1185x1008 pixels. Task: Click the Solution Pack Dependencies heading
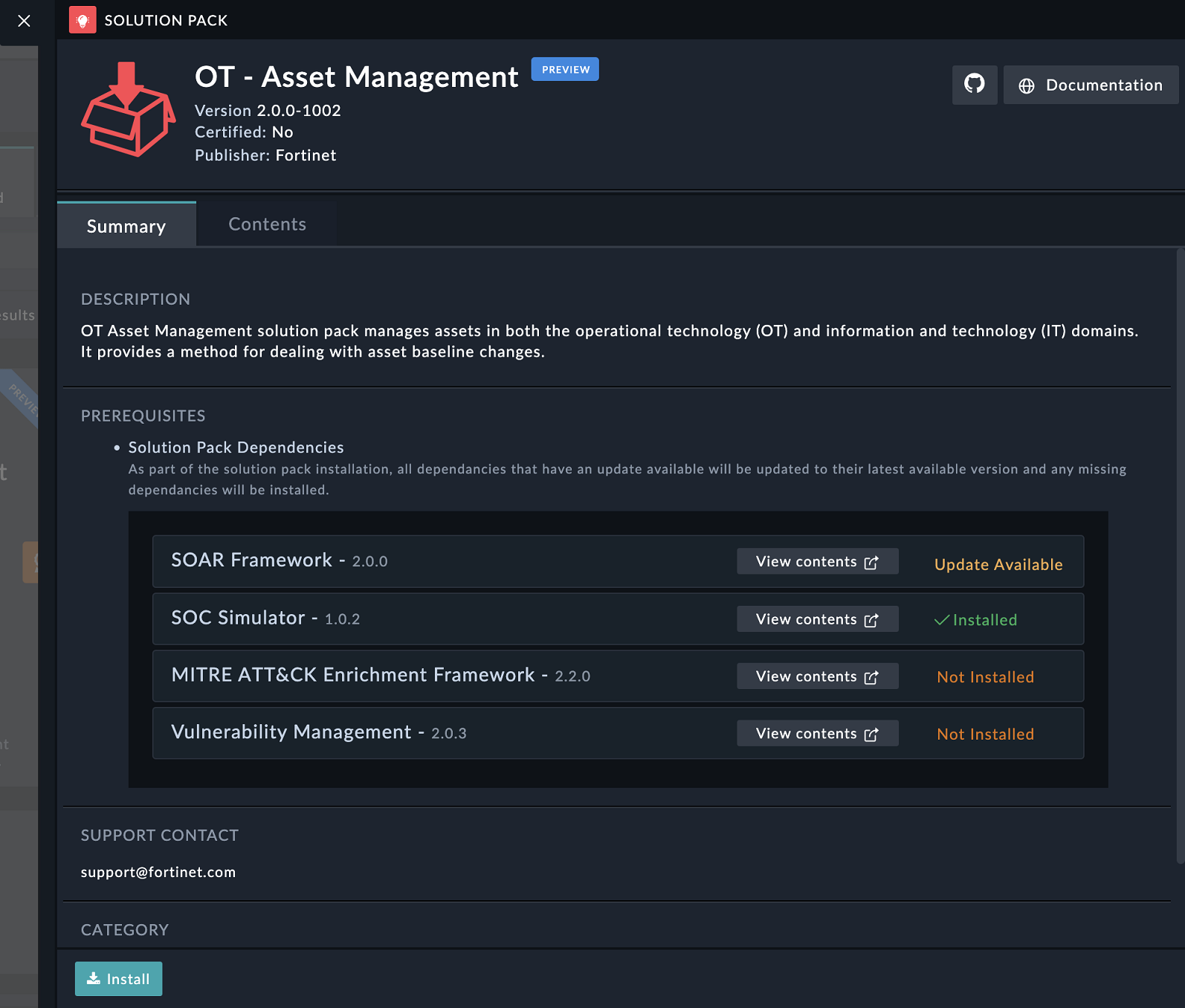pyautogui.click(x=236, y=448)
